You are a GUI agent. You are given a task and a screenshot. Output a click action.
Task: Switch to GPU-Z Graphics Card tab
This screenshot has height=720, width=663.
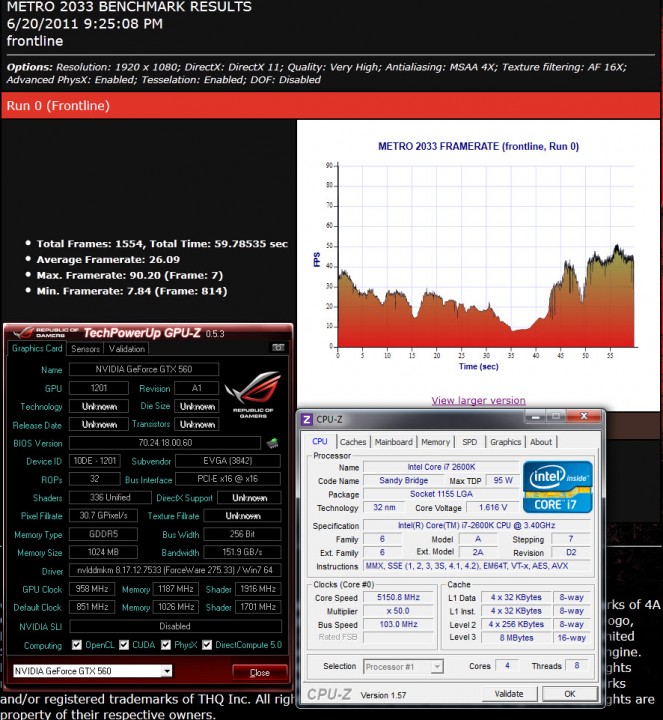click(37, 349)
